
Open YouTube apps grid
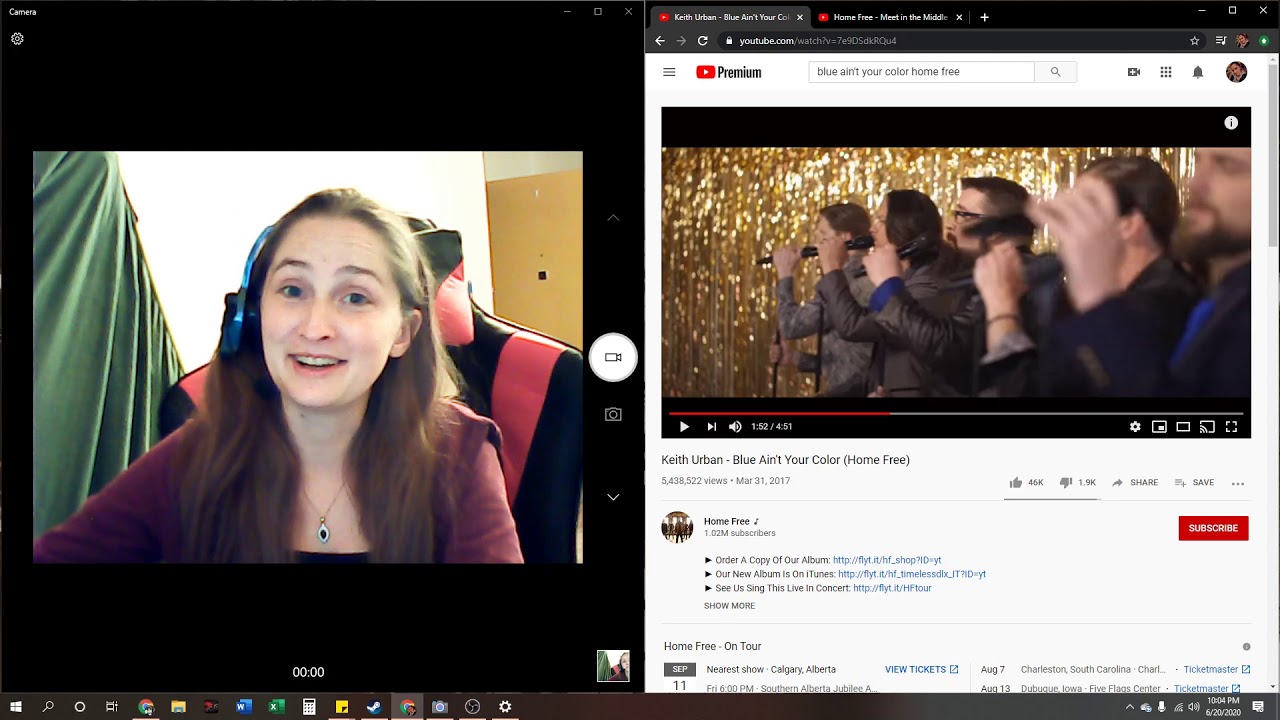(x=1166, y=72)
